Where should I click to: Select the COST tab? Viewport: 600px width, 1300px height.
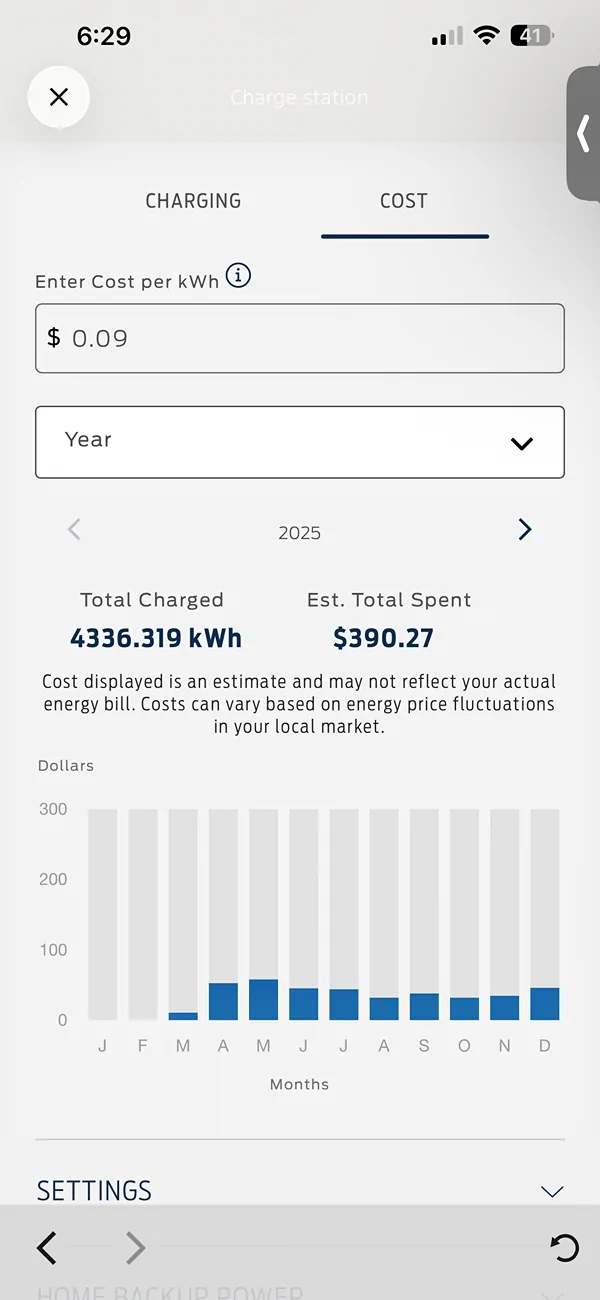[x=404, y=200]
